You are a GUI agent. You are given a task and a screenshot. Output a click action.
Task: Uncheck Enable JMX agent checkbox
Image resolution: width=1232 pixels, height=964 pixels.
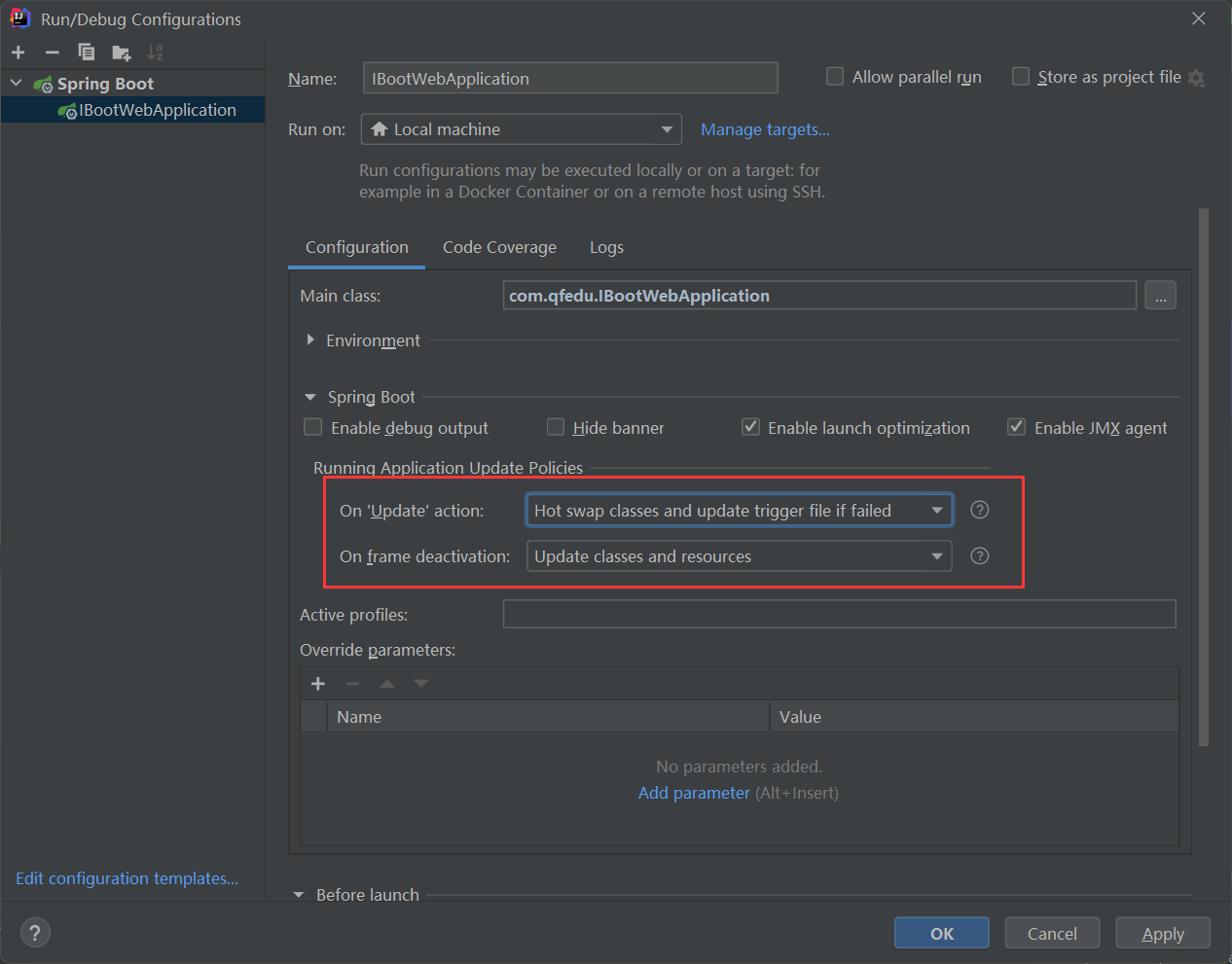click(x=1017, y=428)
